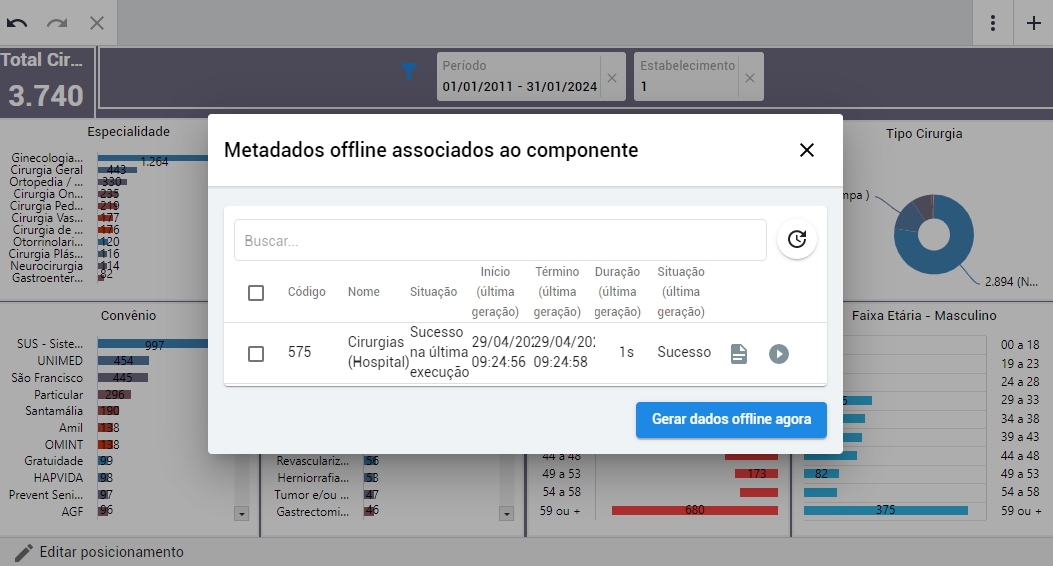Click the Nome column header
1053x566 pixels.
click(x=364, y=292)
